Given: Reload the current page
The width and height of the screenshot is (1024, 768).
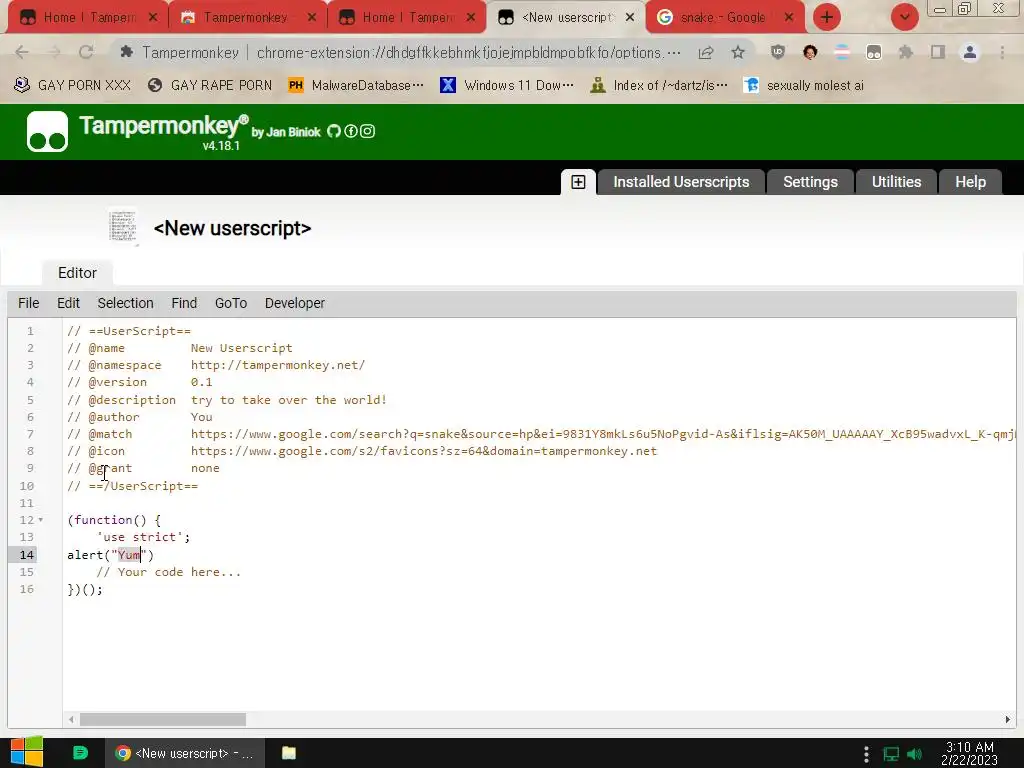Looking at the screenshot, I should [86, 52].
